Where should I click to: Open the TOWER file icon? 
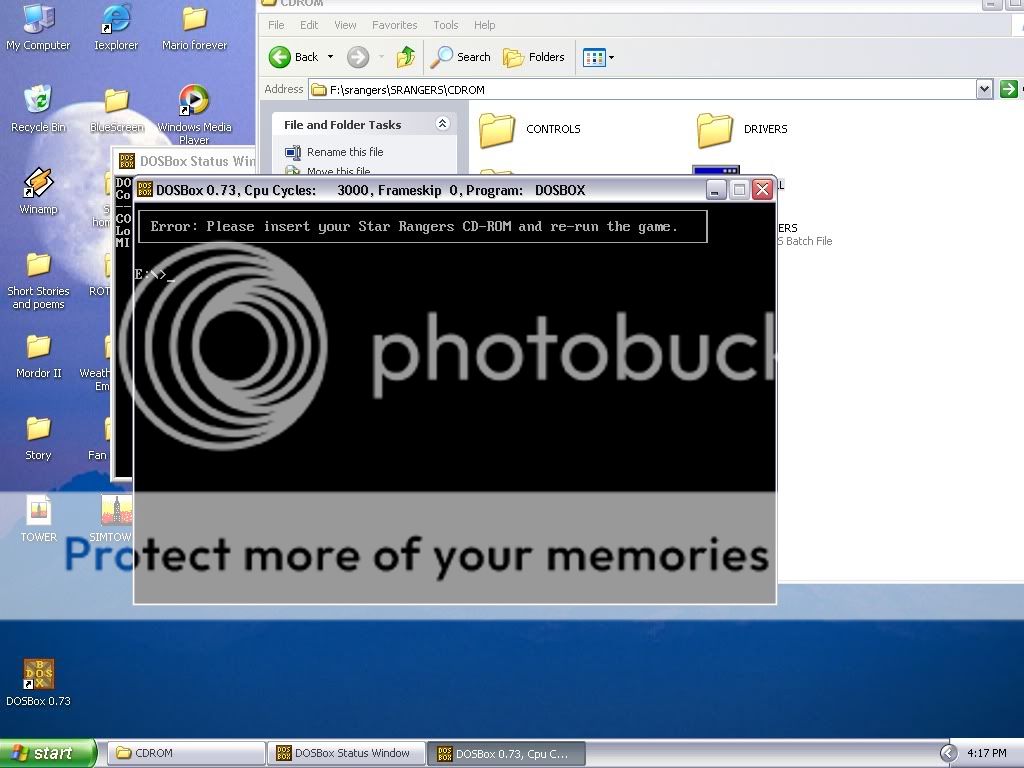[x=38, y=519]
